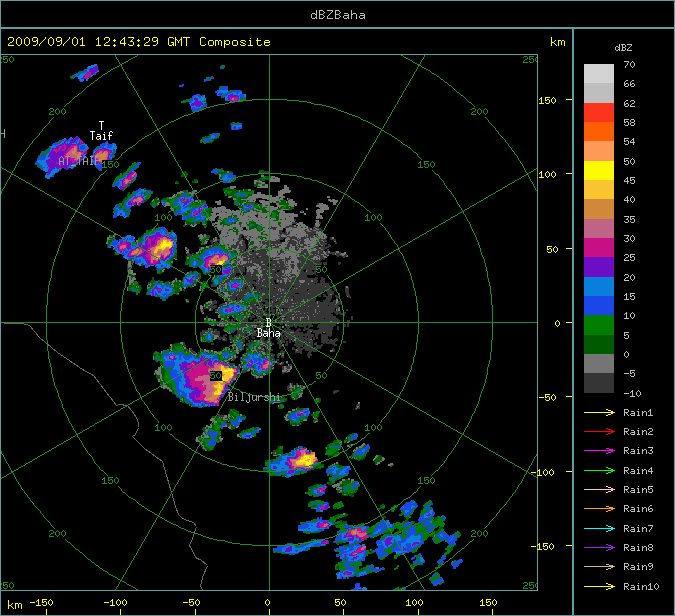Click the 150 tick on the right vertical axis
Screen dimensions: 675x616
(547, 100)
